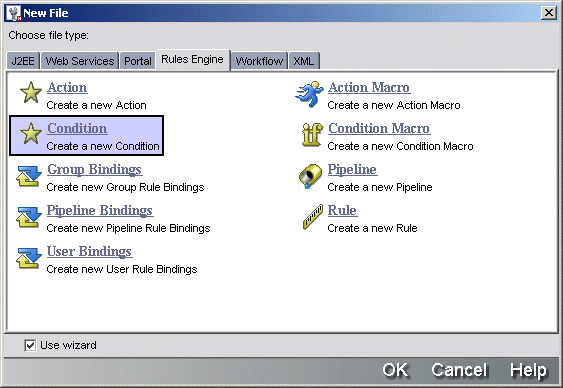
Task: Click the ruler icon for Rule
Action: coord(312,216)
